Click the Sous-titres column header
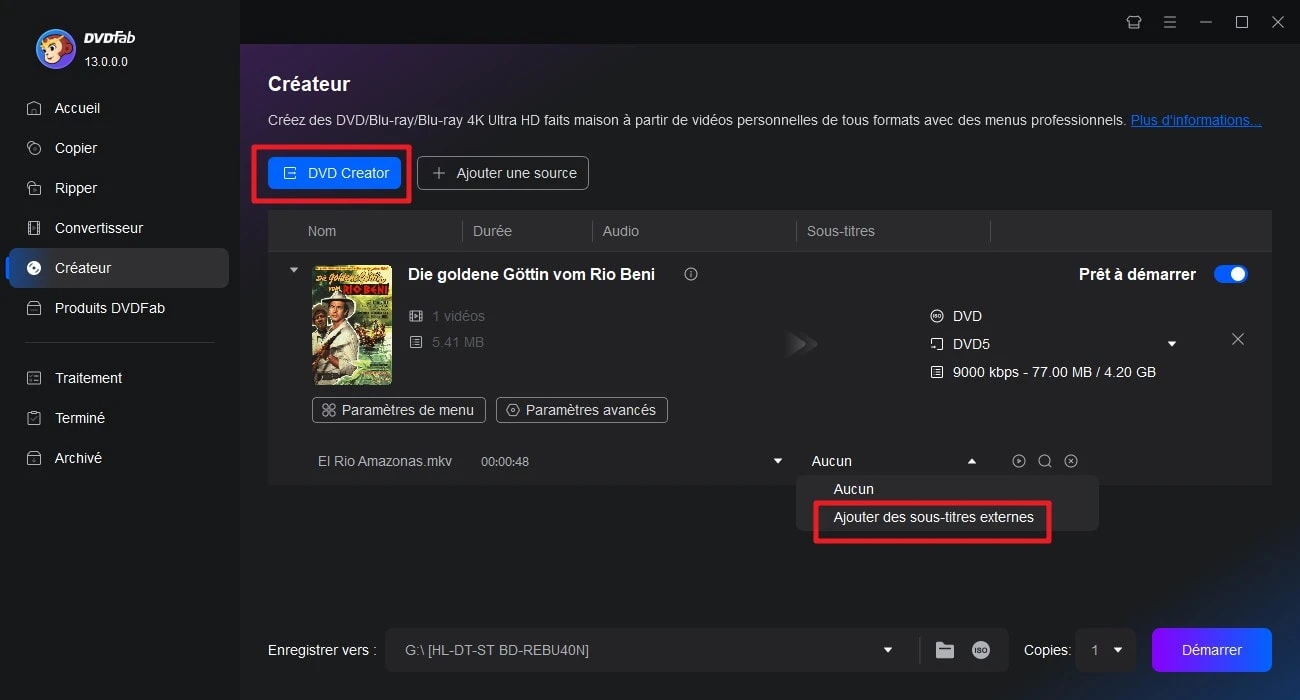The height and width of the screenshot is (700, 1300). 841,231
